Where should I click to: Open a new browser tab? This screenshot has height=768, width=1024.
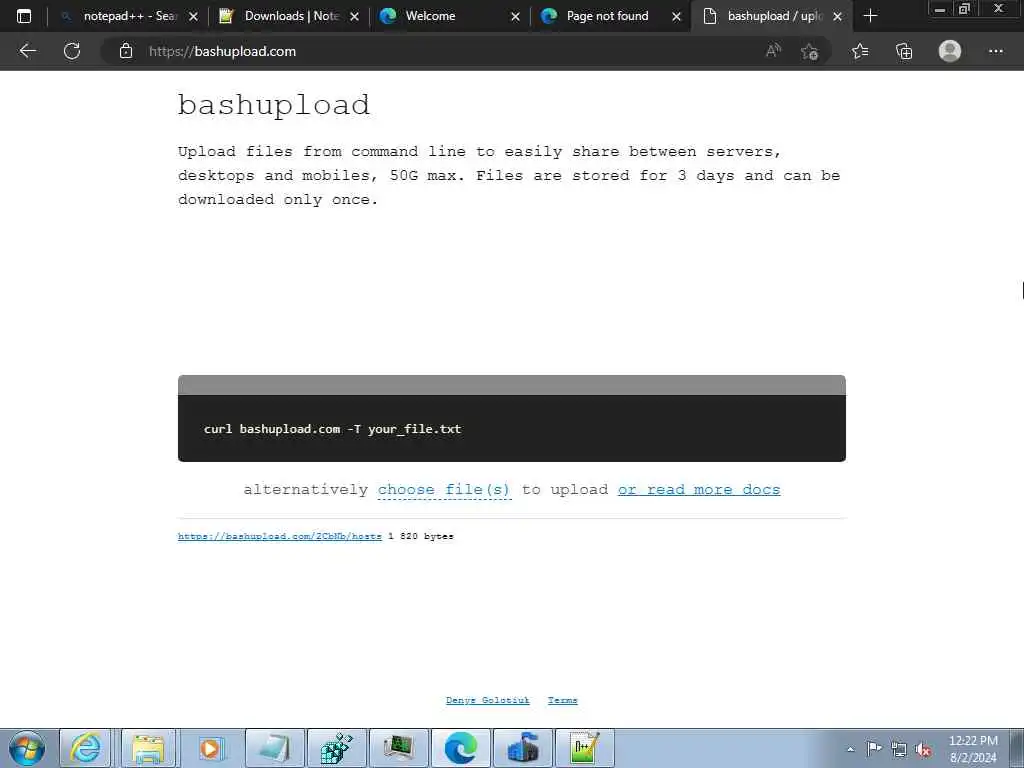(870, 16)
